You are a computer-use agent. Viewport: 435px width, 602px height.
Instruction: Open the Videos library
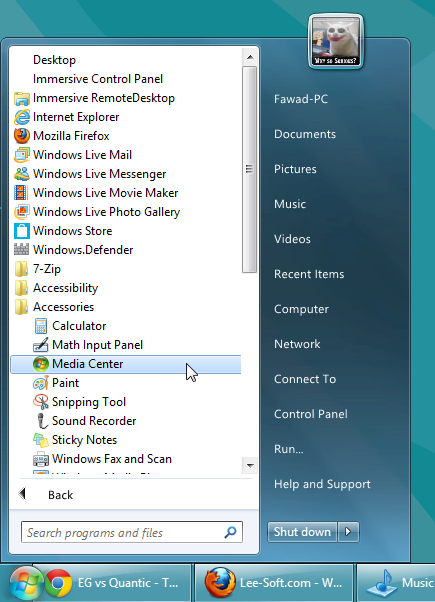tap(292, 239)
